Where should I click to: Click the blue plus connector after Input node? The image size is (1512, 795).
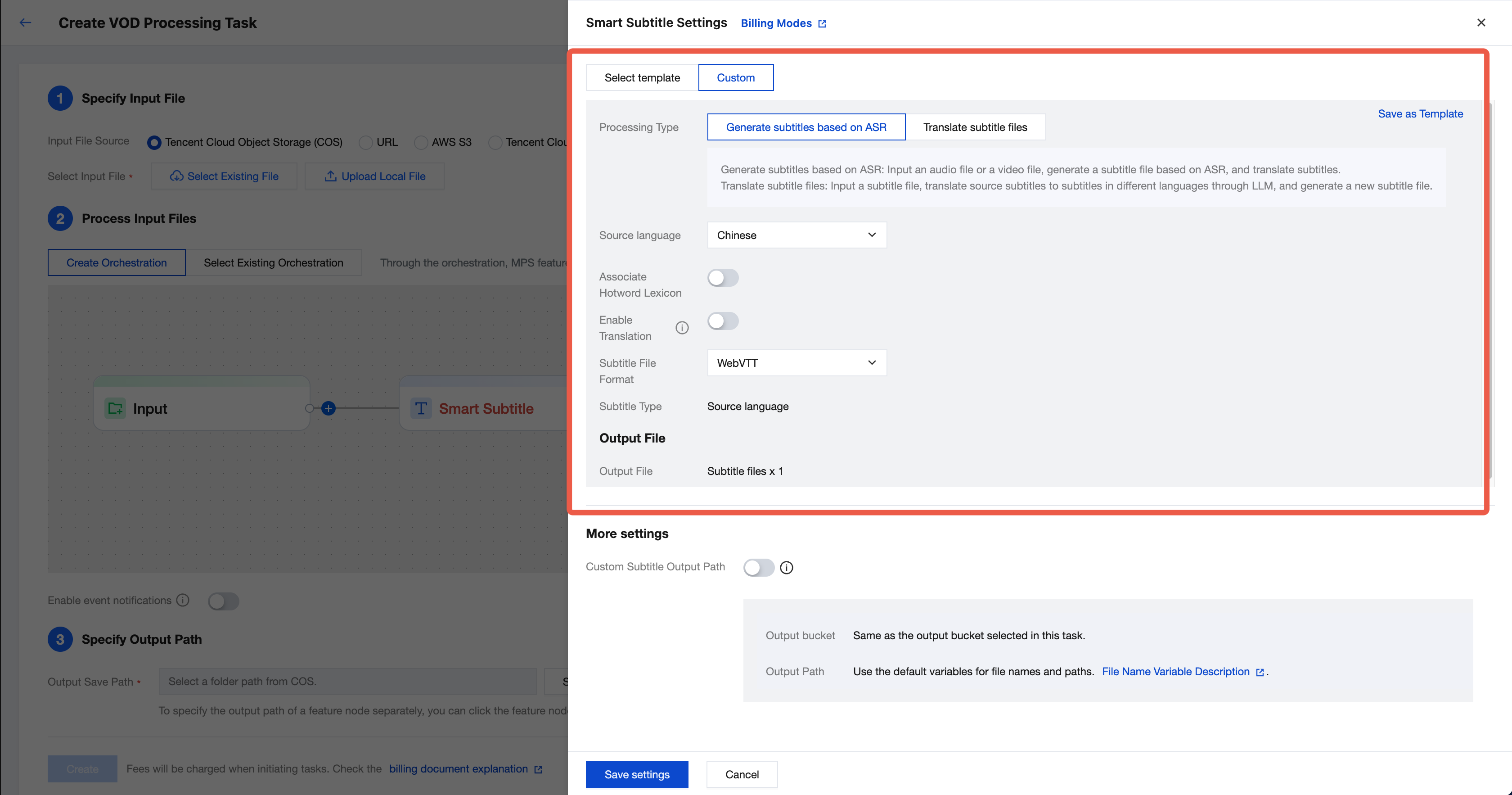tap(328, 408)
